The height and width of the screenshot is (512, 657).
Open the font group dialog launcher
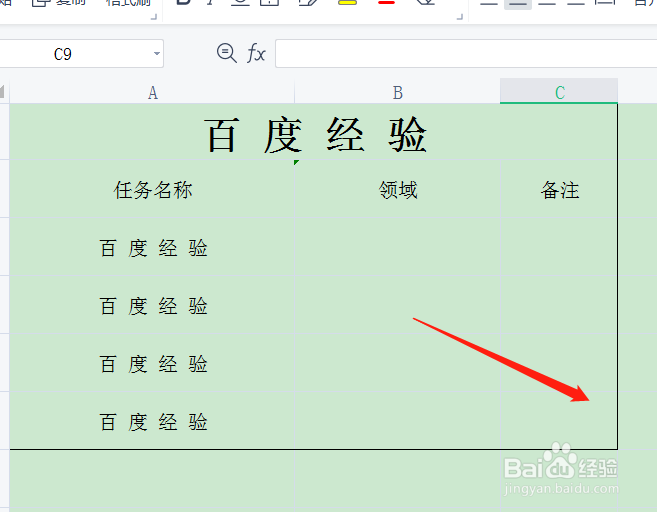[x=460, y=17]
